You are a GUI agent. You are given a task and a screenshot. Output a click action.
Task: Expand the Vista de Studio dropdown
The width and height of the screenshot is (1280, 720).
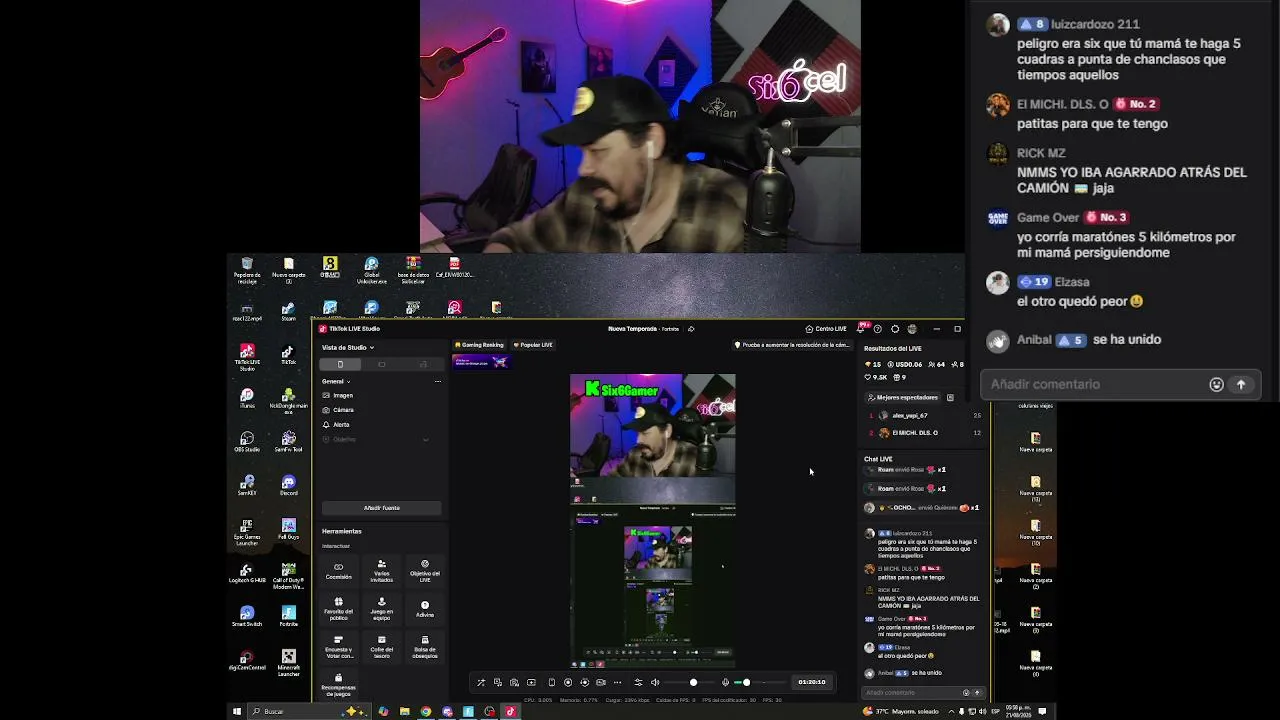coord(348,347)
